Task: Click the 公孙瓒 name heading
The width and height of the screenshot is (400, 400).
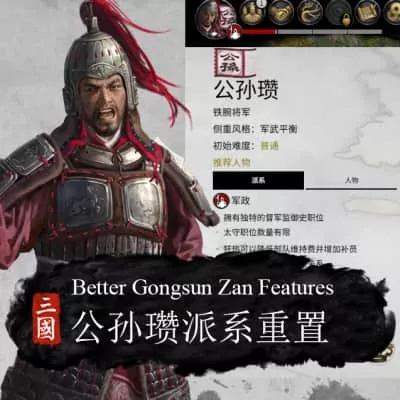Action: [x=246, y=90]
